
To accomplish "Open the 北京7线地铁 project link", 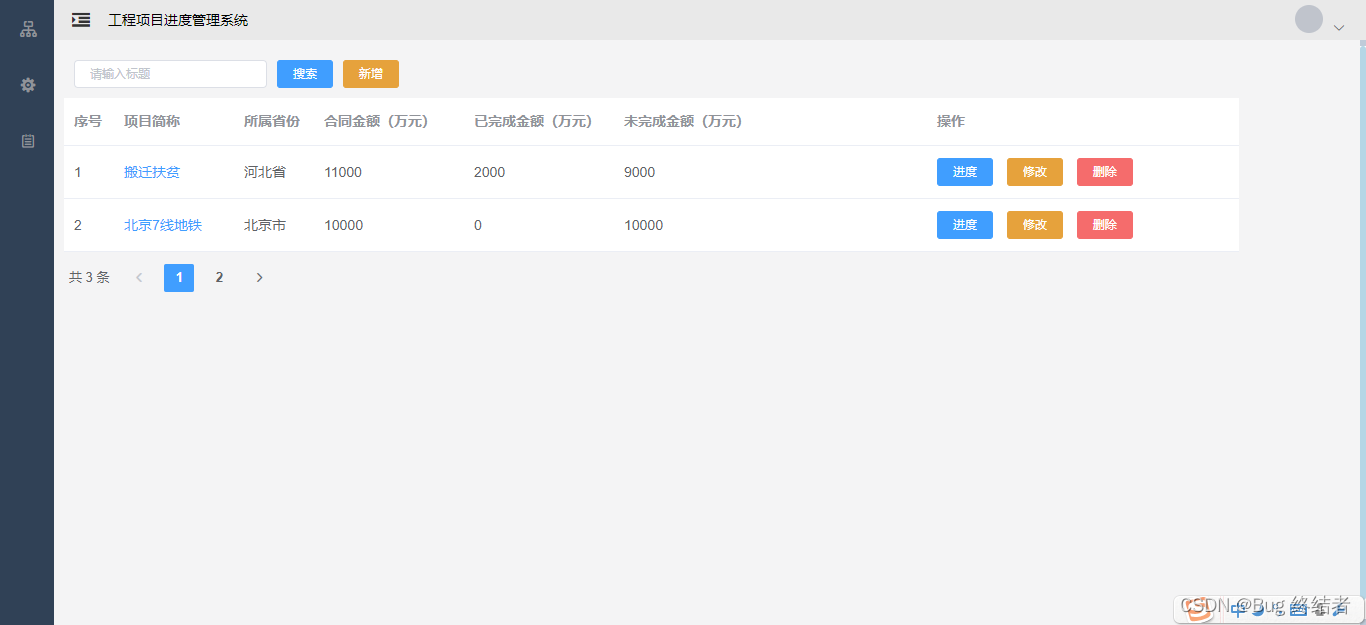I will pos(163,225).
